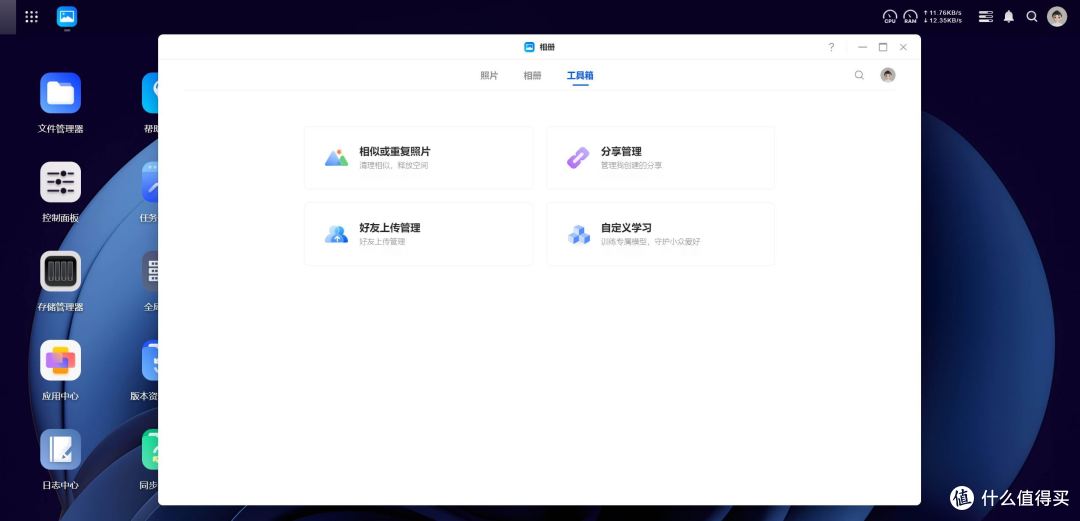Close the Photos window

(x=903, y=48)
